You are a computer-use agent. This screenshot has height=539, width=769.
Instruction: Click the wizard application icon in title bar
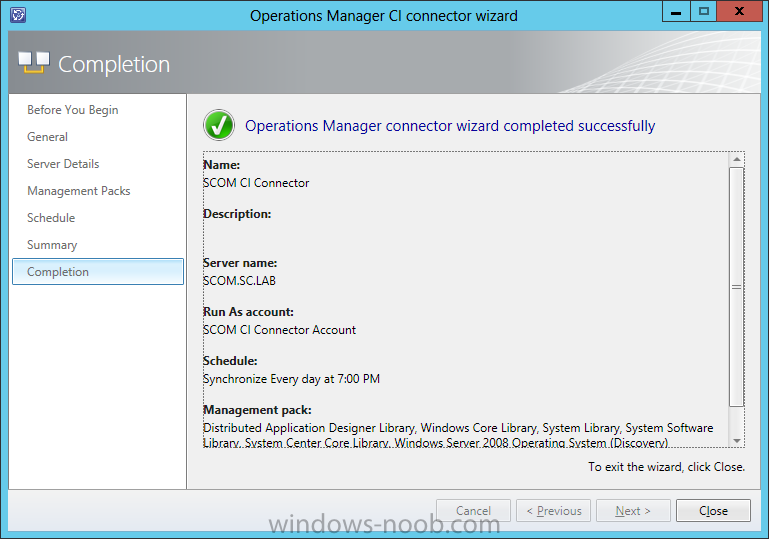click(18, 15)
